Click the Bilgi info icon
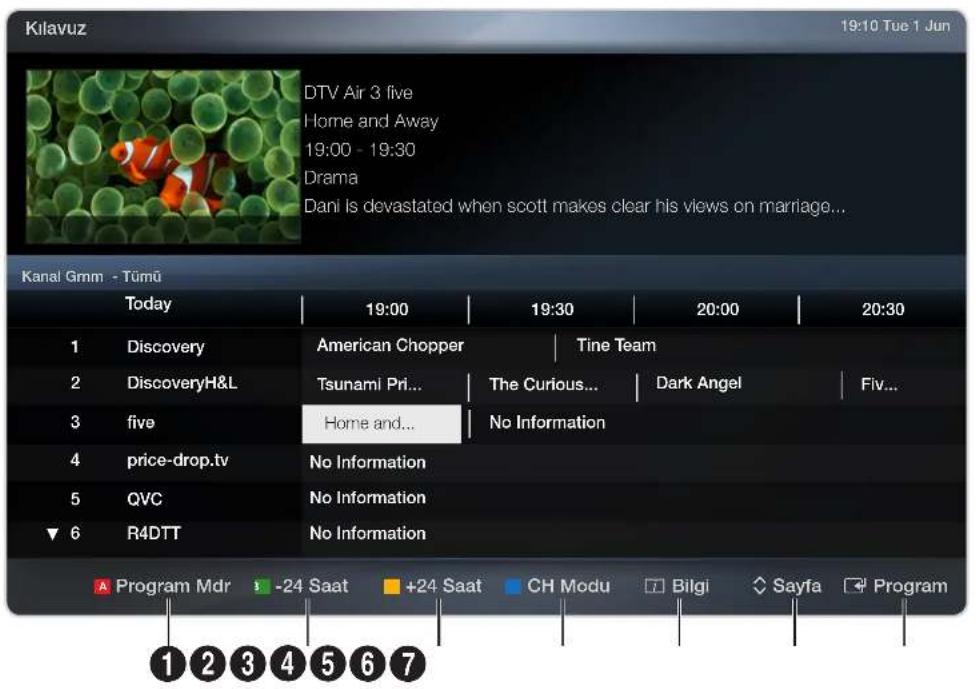This screenshot has width=976, height=689. click(x=654, y=586)
